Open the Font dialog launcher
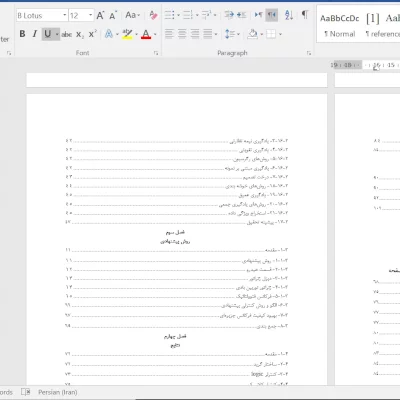The height and width of the screenshot is (400, 400). [156, 53]
